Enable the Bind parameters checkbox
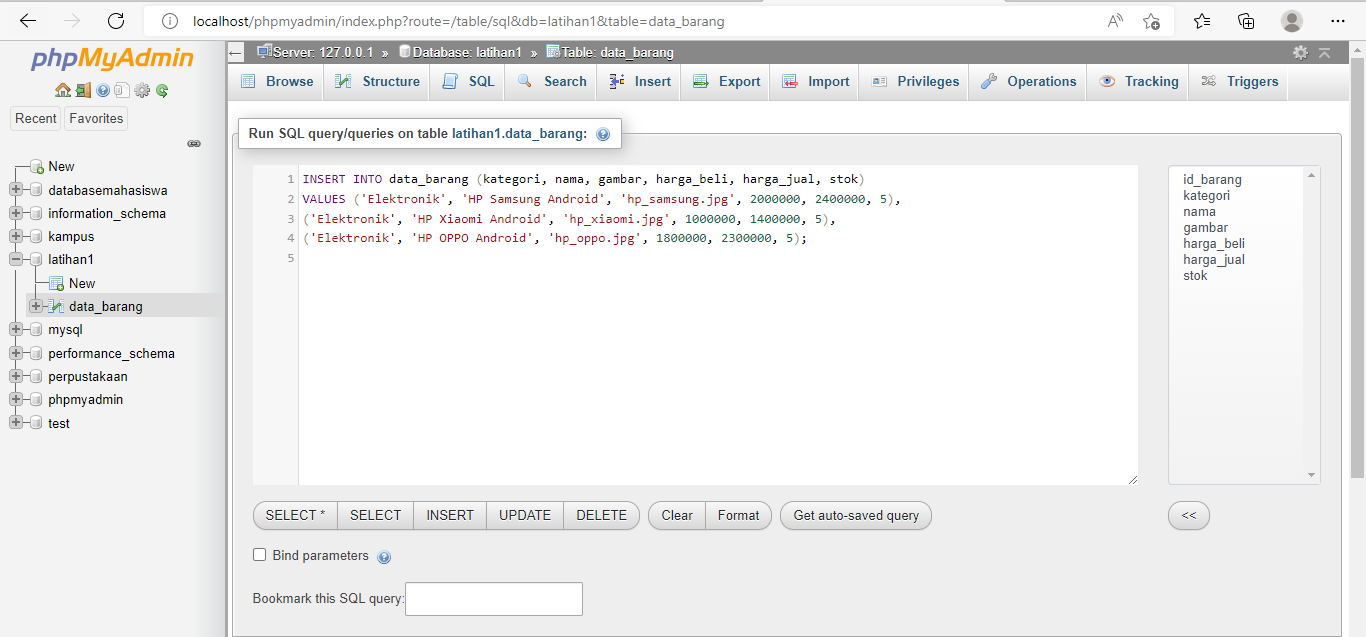 tap(259, 554)
